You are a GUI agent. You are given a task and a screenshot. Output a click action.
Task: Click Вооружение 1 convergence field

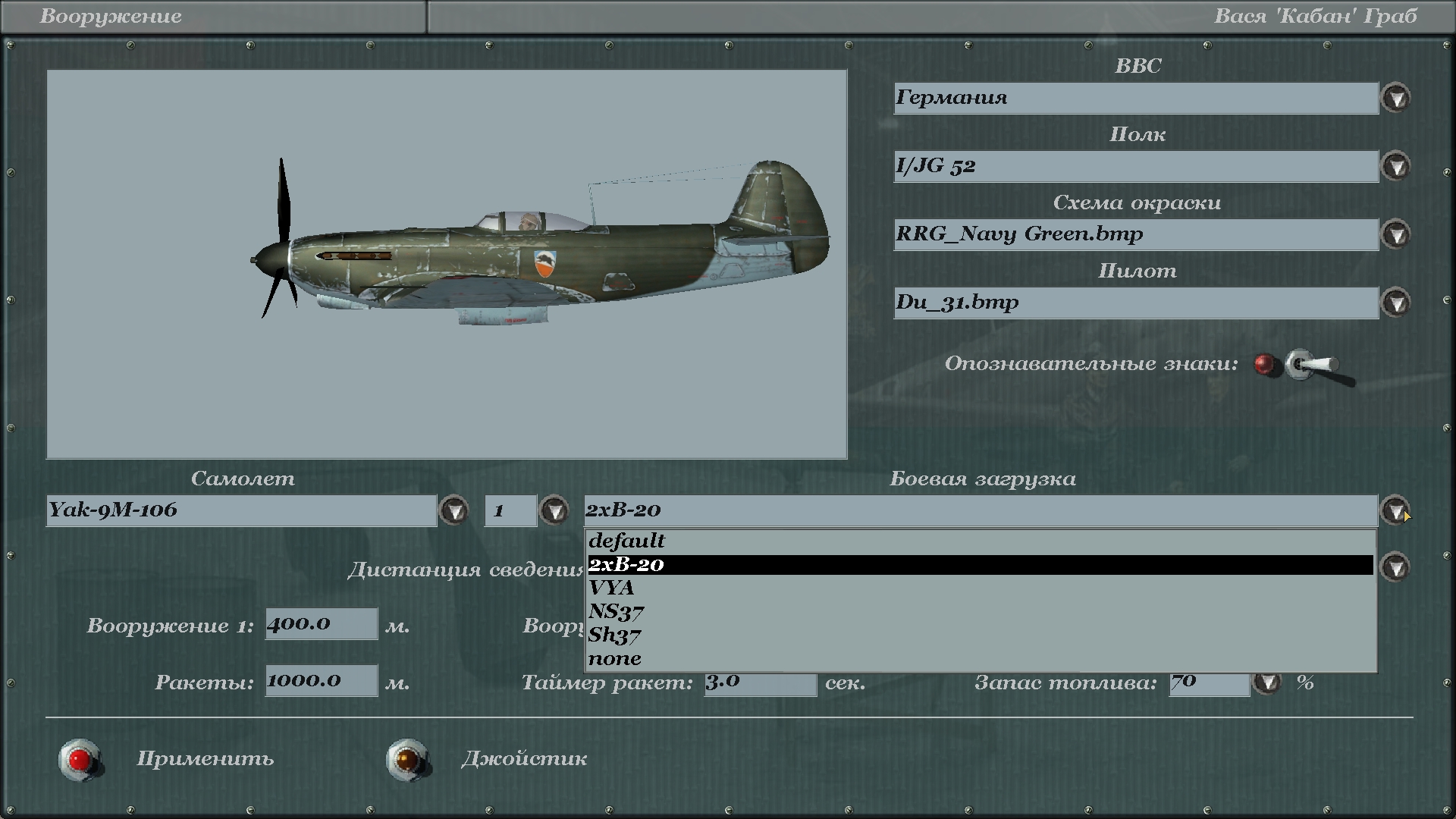(321, 623)
